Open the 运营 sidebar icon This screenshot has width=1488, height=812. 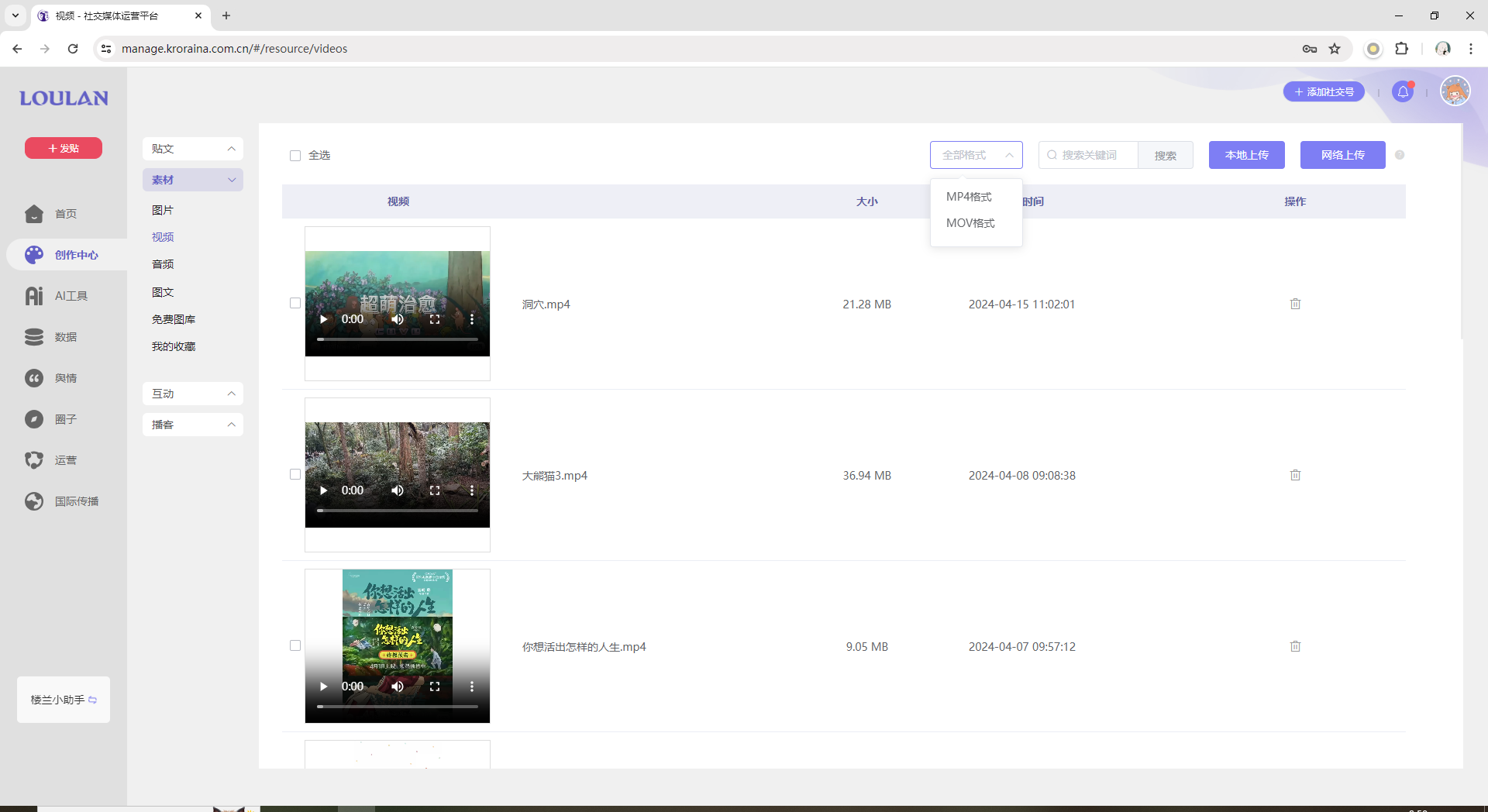pyautogui.click(x=34, y=460)
